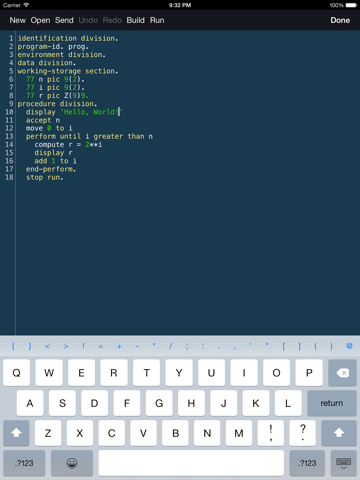Create a New file
The width and height of the screenshot is (360, 480).
[17, 20]
